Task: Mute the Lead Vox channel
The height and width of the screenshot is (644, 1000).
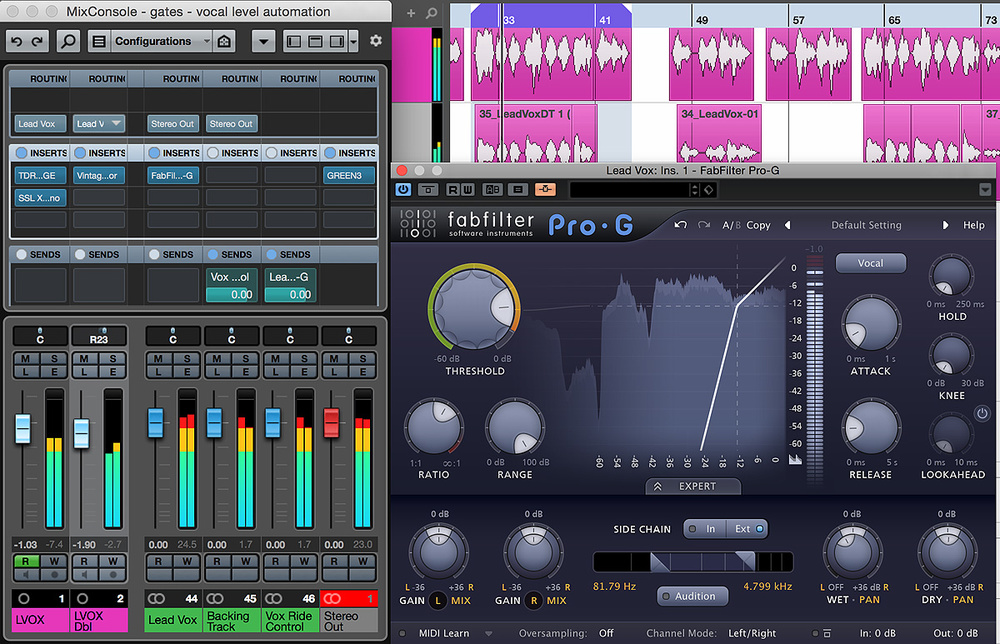Action: click(x=158, y=358)
